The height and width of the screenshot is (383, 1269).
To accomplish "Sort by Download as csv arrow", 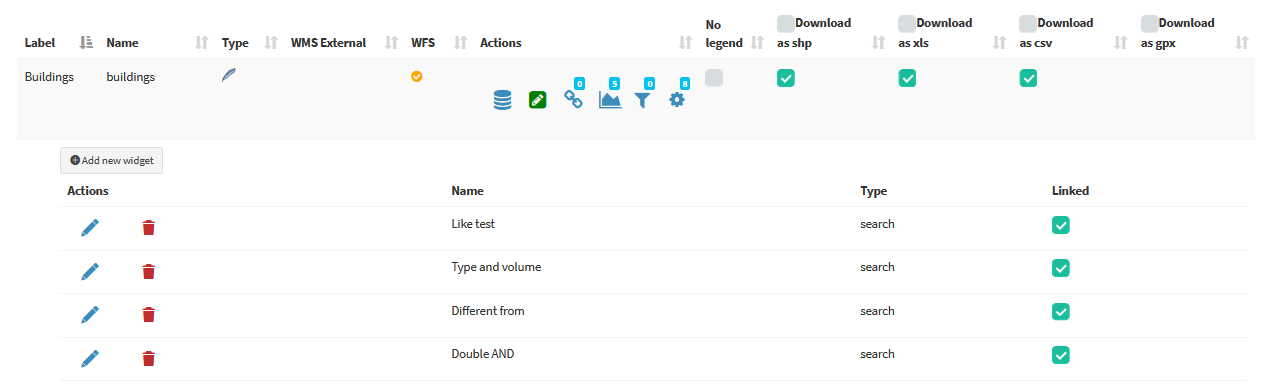I will [1121, 43].
